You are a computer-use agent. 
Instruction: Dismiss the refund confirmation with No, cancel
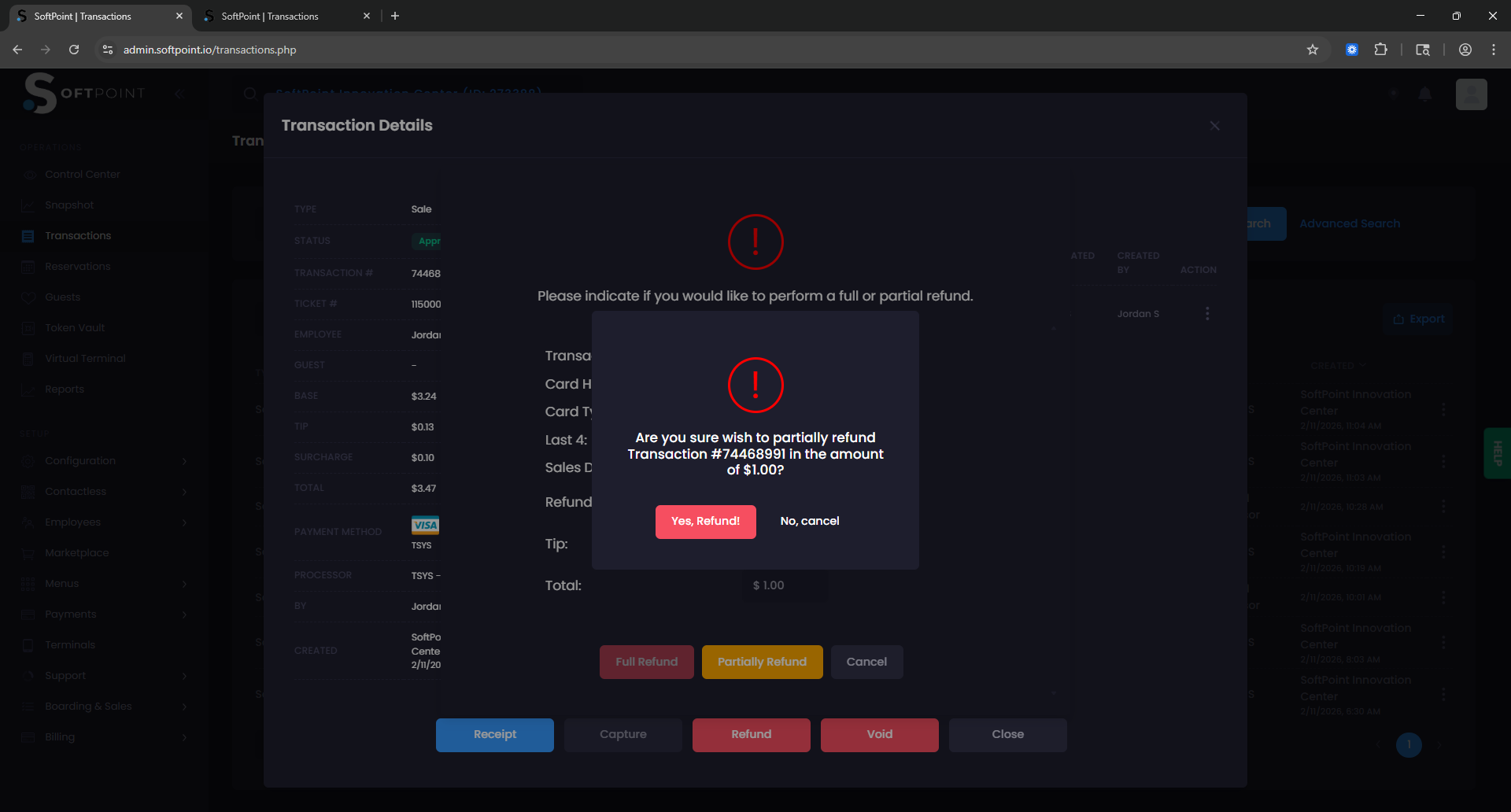click(809, 521)
